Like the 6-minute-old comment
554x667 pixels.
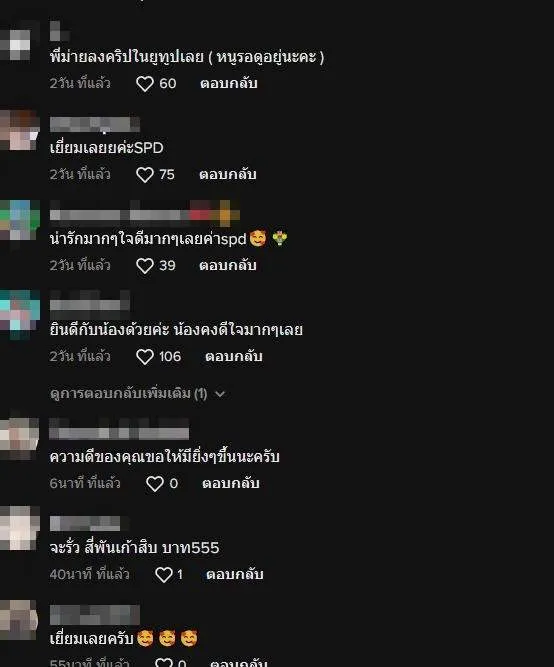[155, 484]
